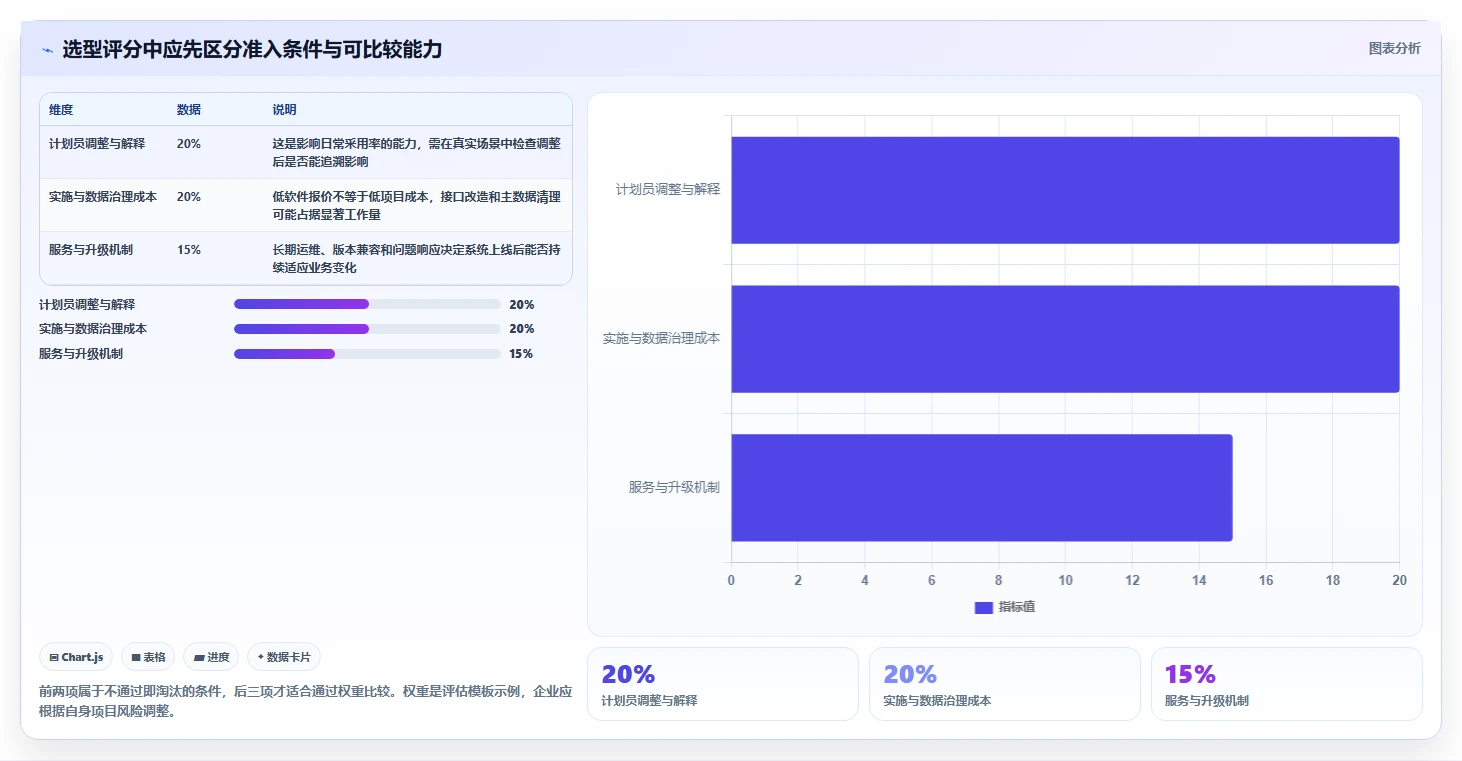Select the 进度 tag chip
The height and width of the screenshot is (761, 1462).
(211, 657)
